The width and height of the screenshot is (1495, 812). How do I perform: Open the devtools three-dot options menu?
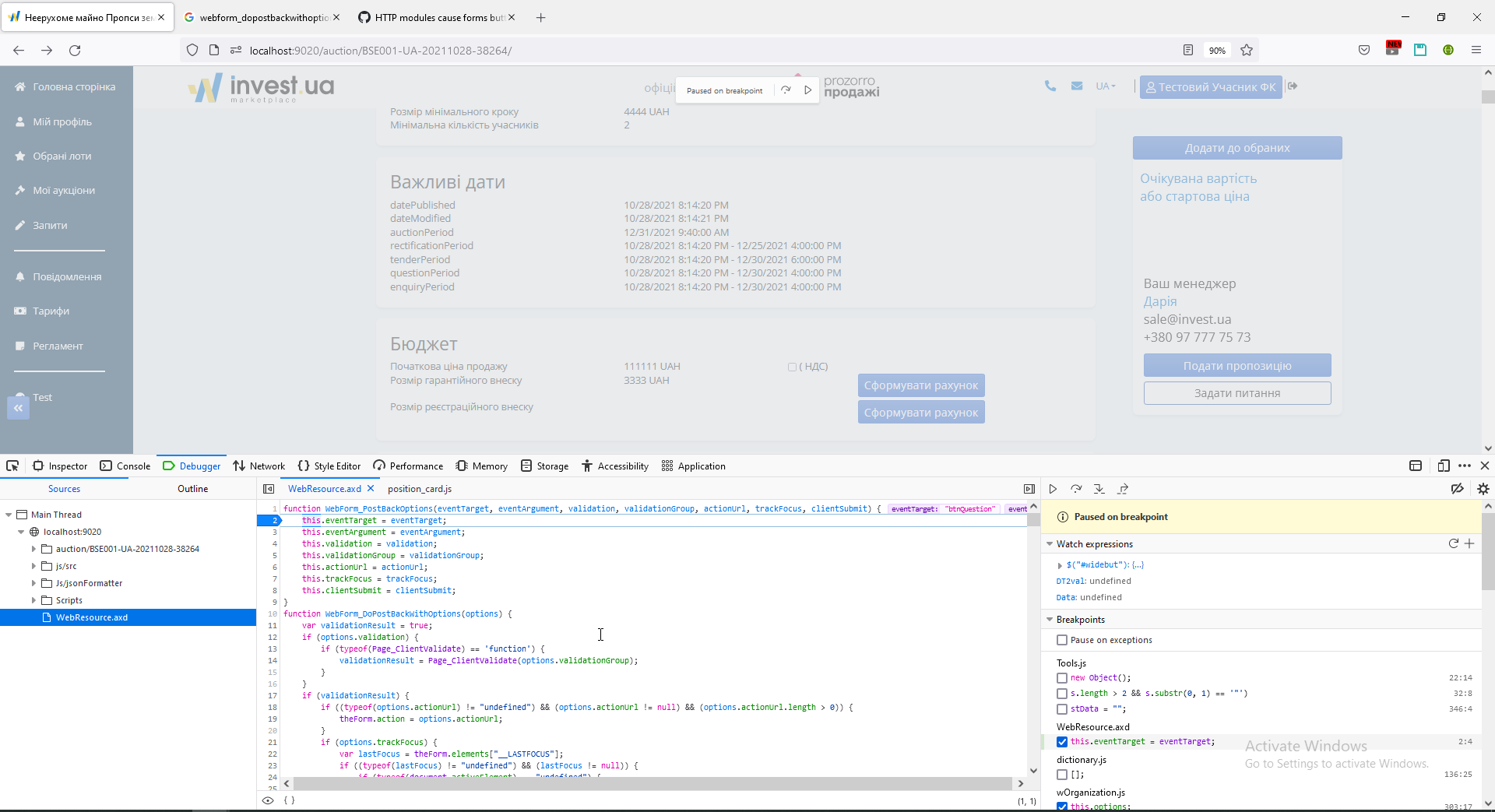pos(1465,466)
